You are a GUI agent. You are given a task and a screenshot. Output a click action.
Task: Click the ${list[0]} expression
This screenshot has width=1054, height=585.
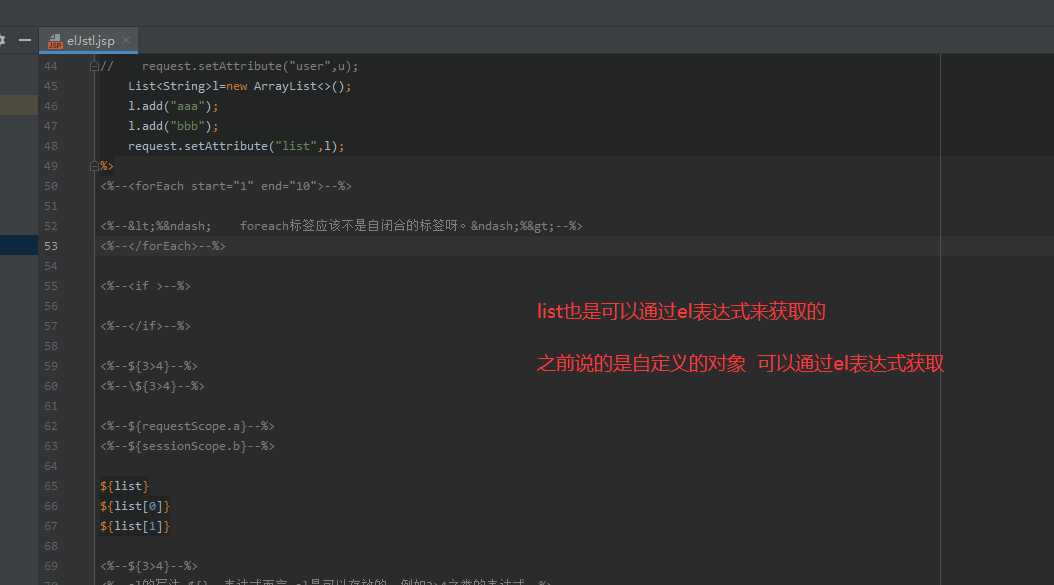coord(135,506)
